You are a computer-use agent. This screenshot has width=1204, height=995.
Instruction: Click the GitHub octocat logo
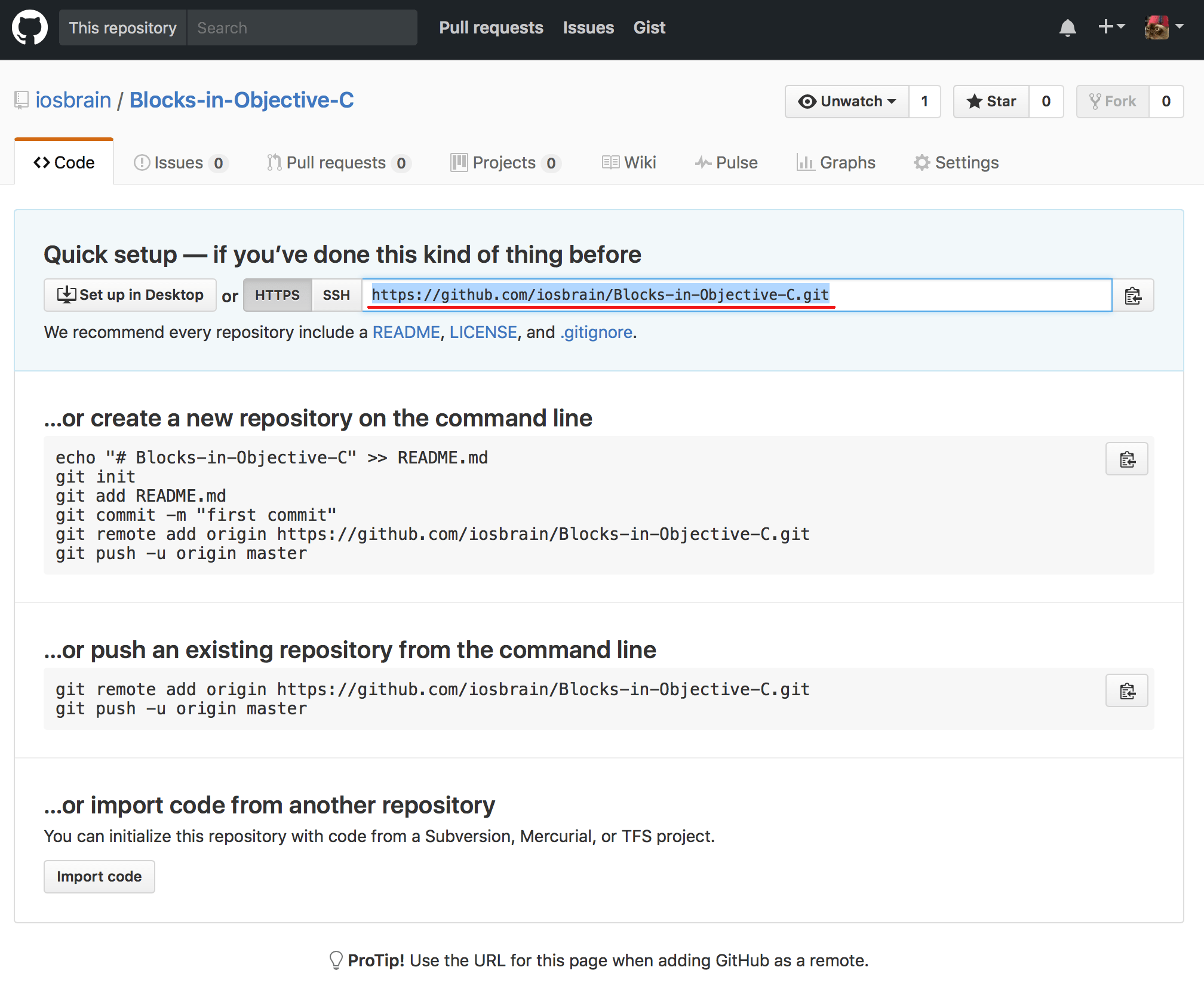pos(29,27)
